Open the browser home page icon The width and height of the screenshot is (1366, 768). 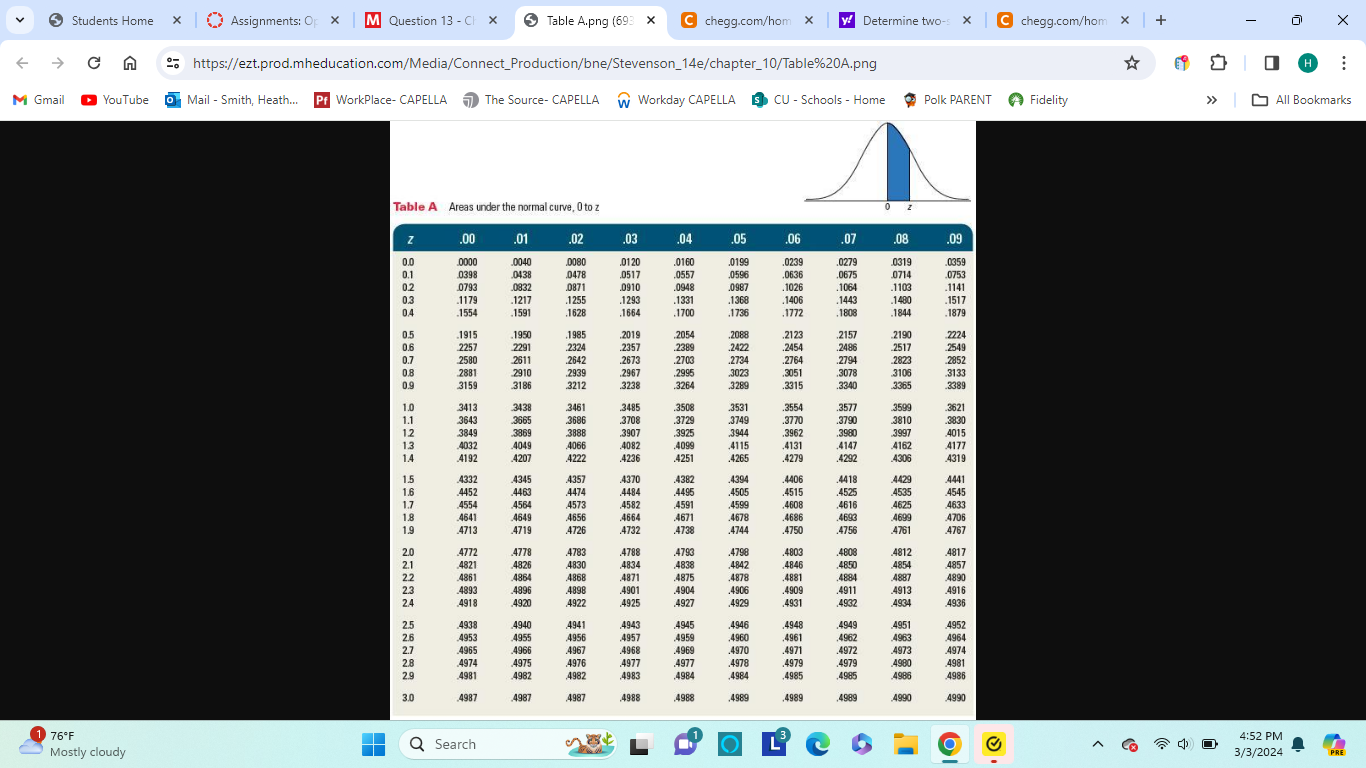131,61
